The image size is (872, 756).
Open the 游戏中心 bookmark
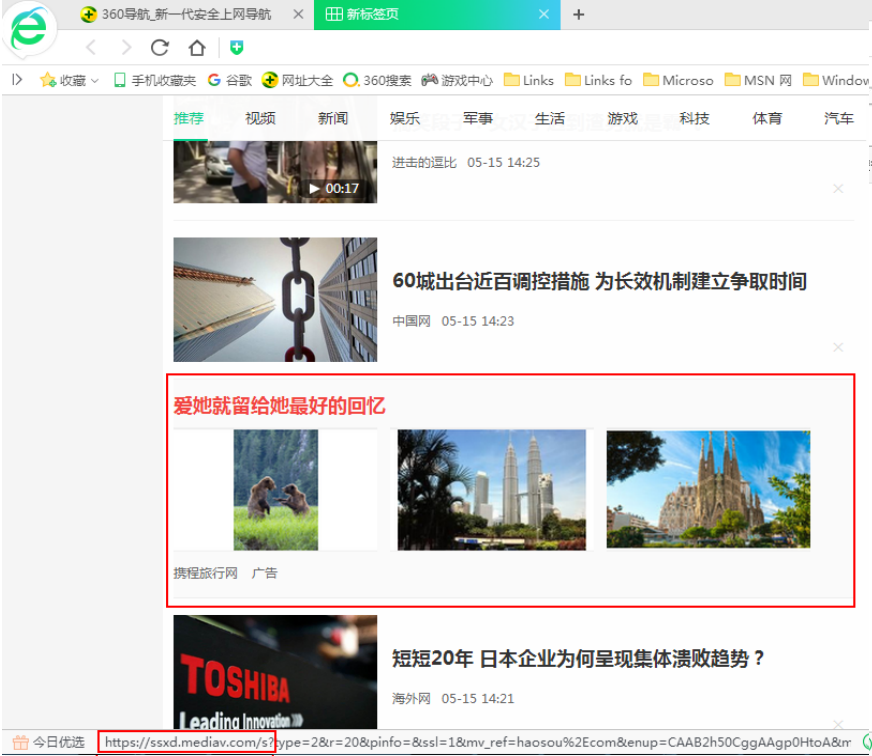(x=457, y=80)
